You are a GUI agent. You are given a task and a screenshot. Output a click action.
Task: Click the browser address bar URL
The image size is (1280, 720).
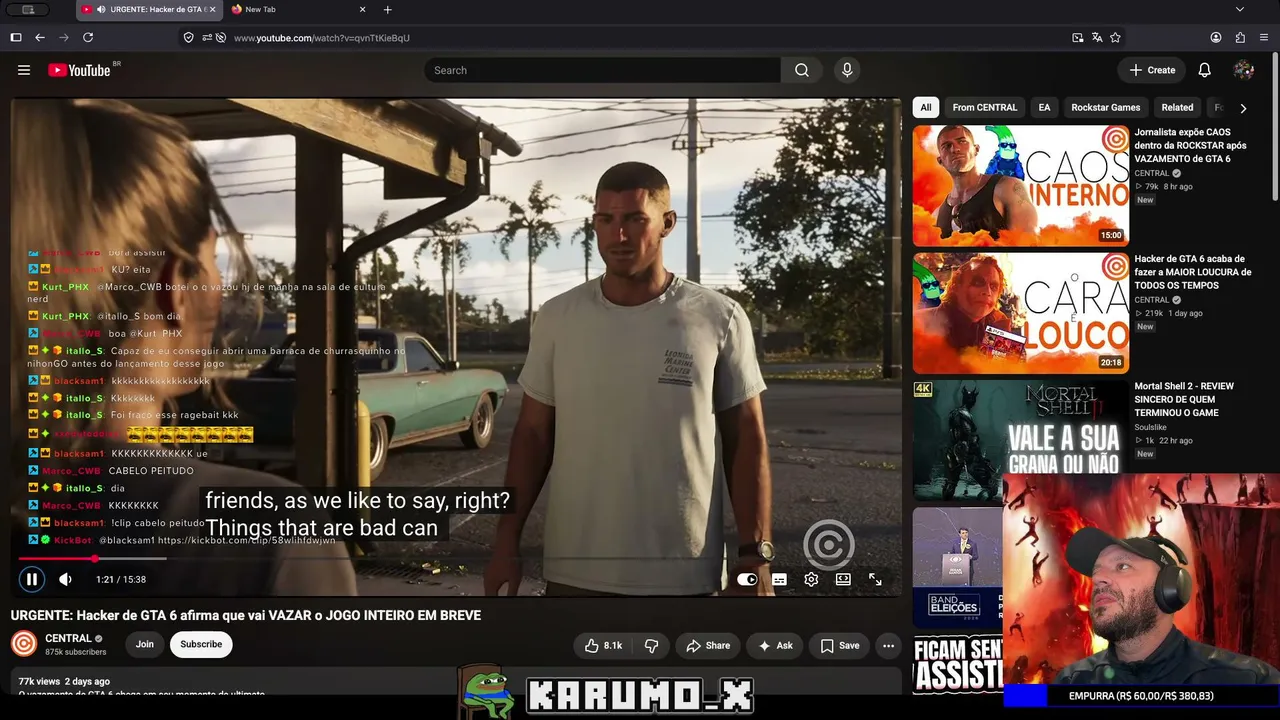pos(322,38)
